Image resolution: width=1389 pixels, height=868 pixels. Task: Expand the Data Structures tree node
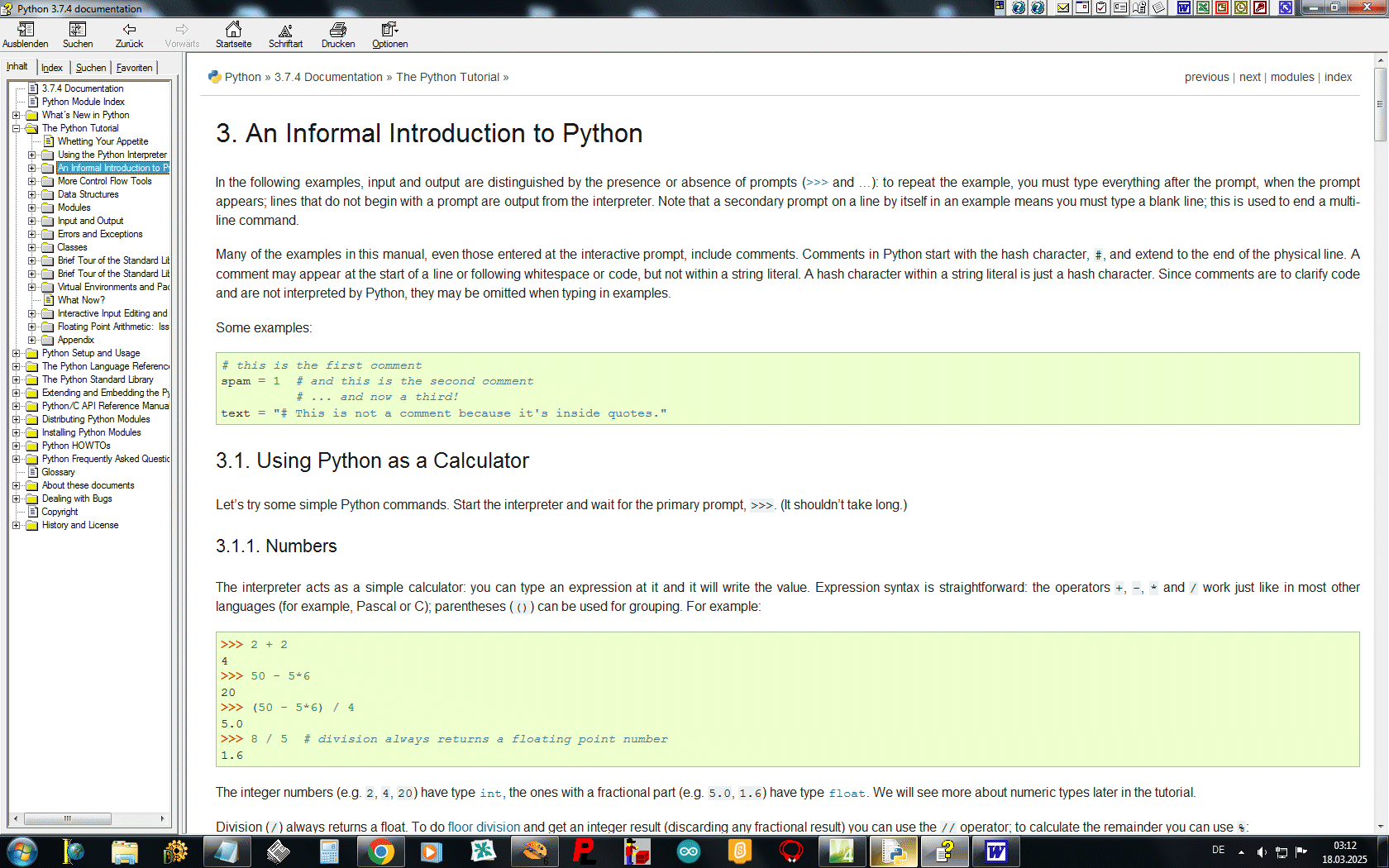coord(31,194)
